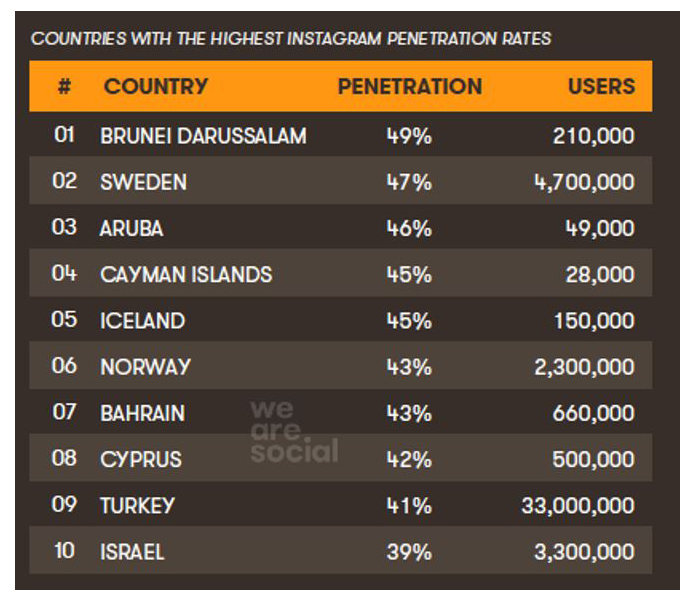Select the Cyprus country name

141,459
